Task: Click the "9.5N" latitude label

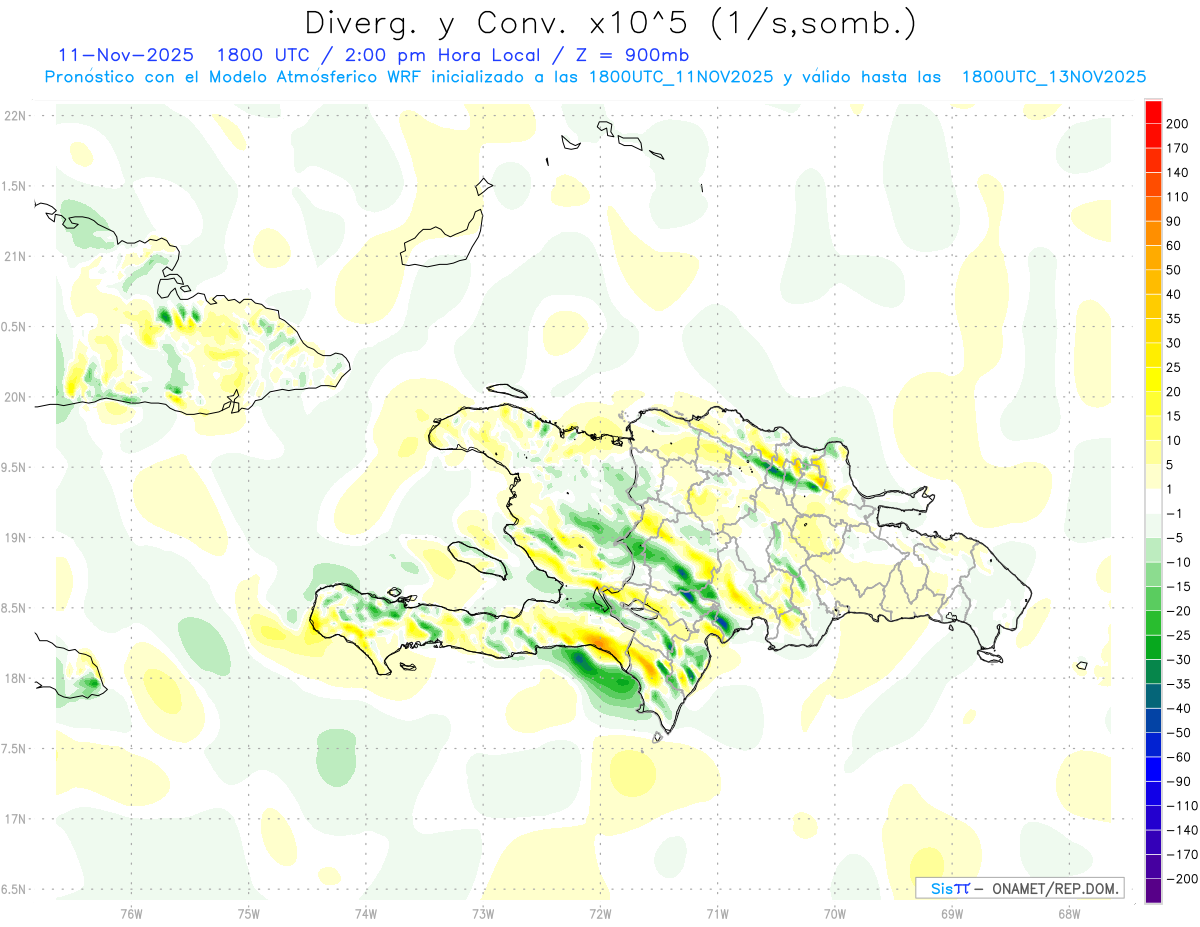Action: pos(15,467)
